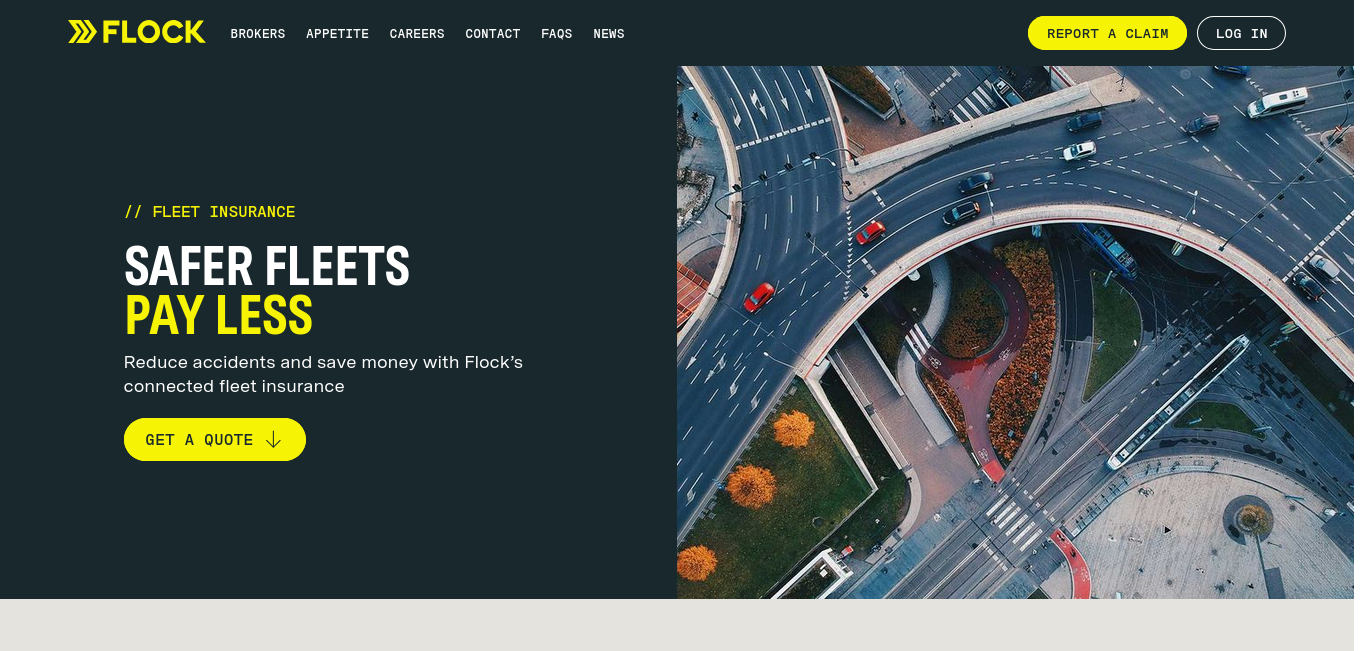This screenshot has height=651, width=1366.
Task: Go to the Appetite section
Action: (337, 34)
